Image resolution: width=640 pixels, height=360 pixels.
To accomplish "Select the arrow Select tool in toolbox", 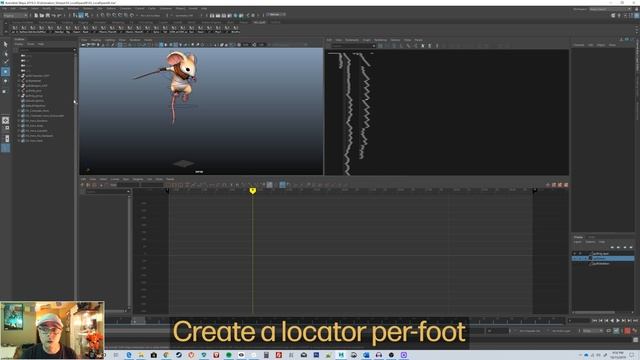I will (x=5, y=44).
